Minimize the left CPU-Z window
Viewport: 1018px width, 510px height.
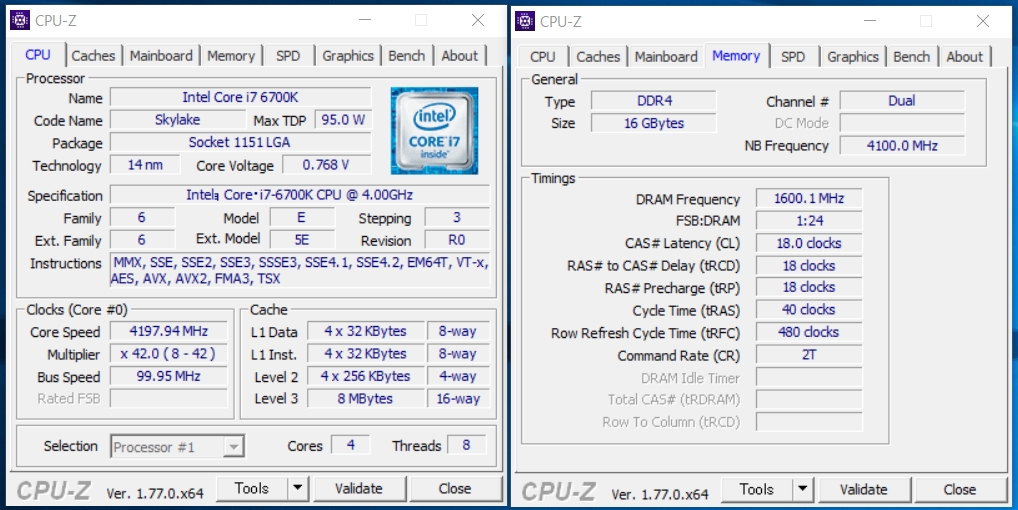tap(365, 20)
